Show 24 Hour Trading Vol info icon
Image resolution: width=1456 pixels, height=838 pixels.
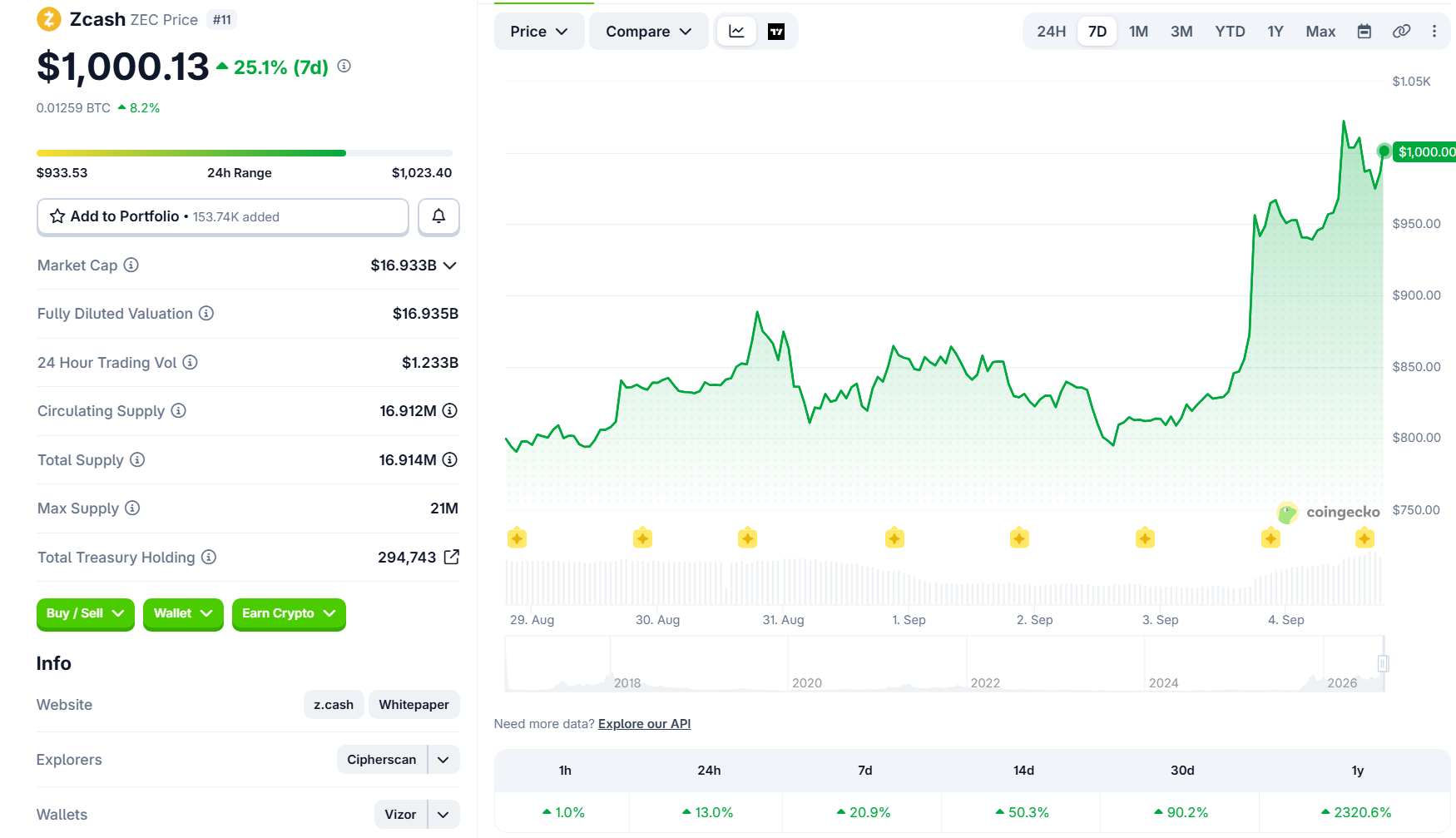click(x=191, y=362)
